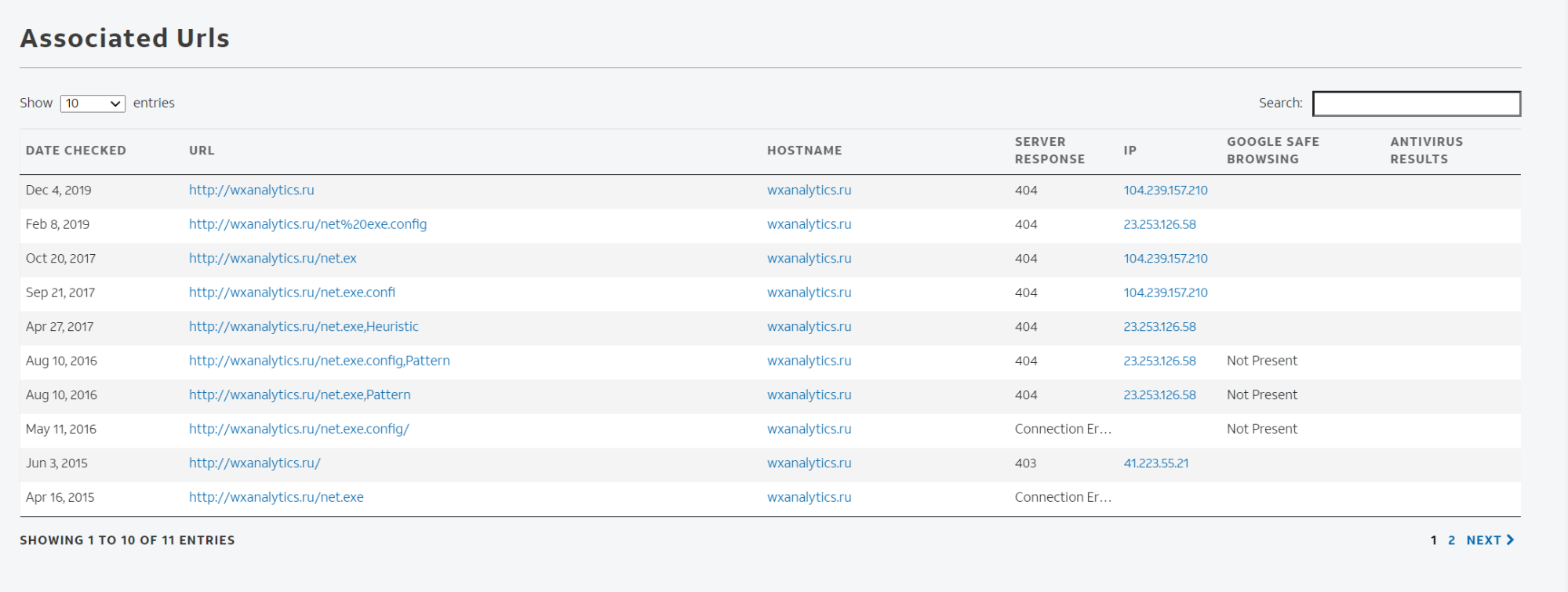
Task: Open the net.exe.confi URL link
Action: pos(292,292)
